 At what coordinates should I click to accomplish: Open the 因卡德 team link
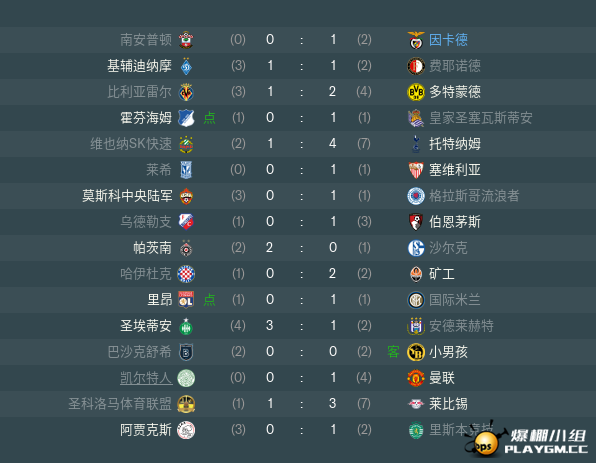[x=448, y=40]
